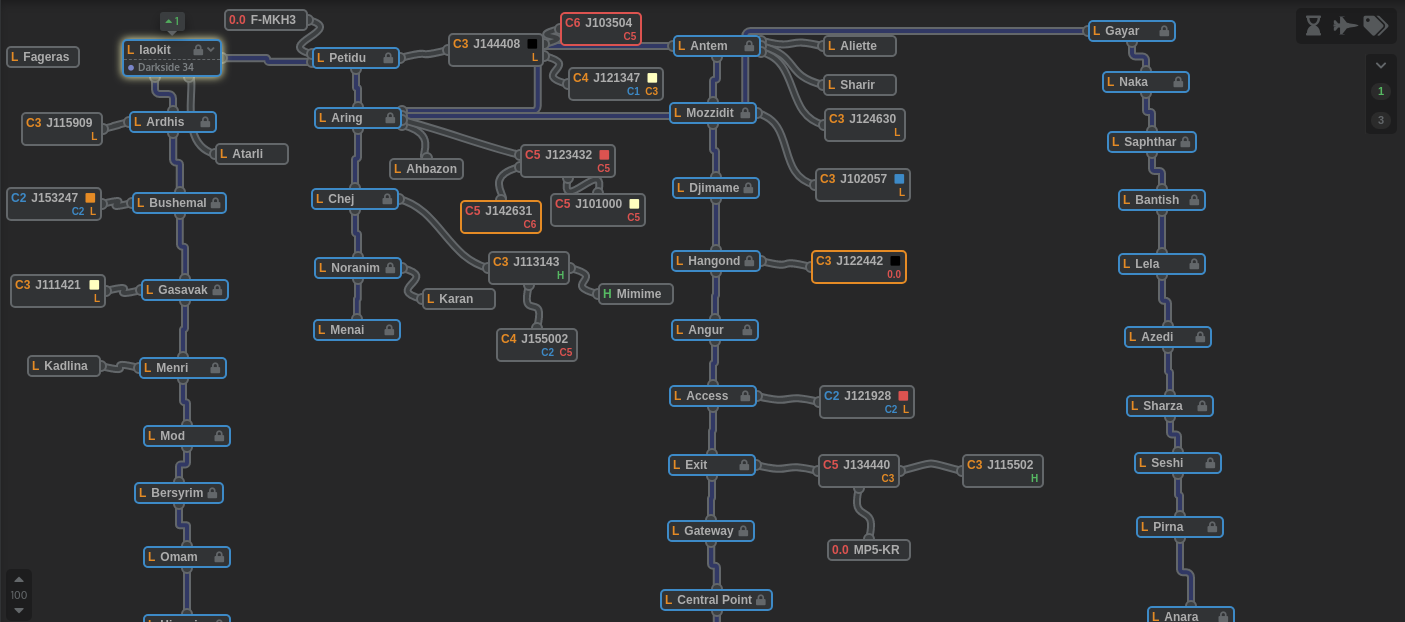Select the Aliette system node
The height and width of the screenshot is (622, 1405).
(x=860, y=46)
